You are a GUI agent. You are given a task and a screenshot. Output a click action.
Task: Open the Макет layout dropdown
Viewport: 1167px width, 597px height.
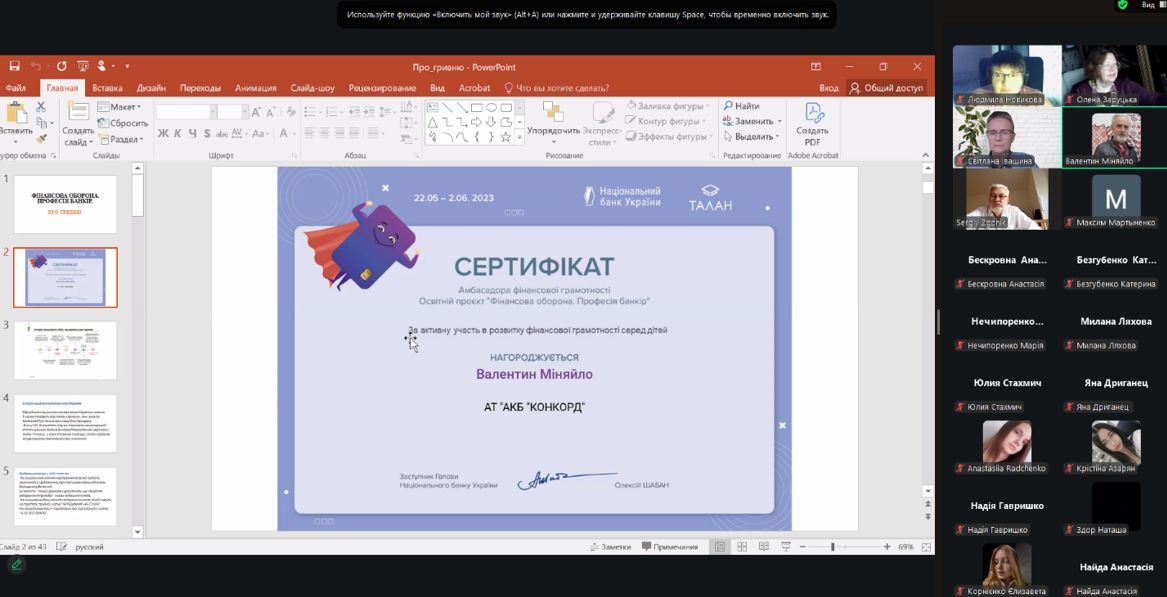[x=124, y=107]
